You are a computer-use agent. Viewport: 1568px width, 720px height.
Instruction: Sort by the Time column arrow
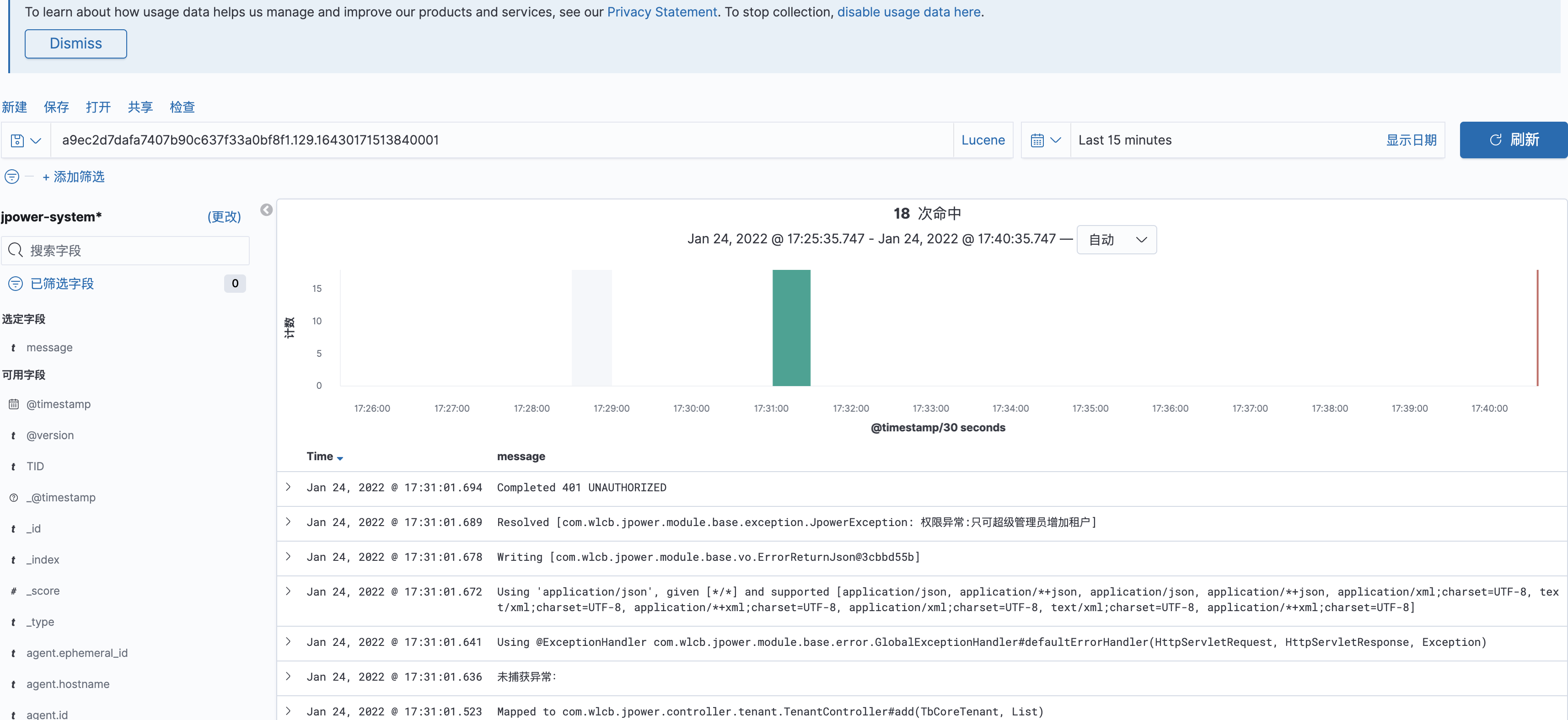[340, 458]
